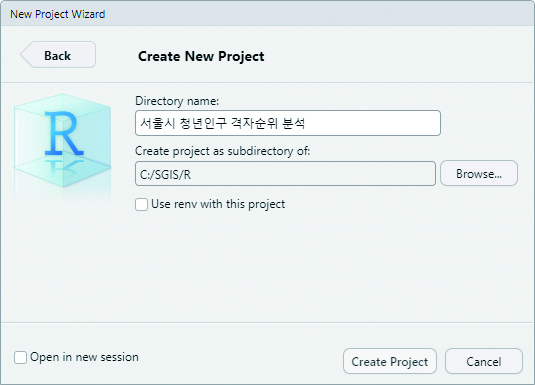Click the 'Create New Project' heading
The image size is (535, 385).
201,56
